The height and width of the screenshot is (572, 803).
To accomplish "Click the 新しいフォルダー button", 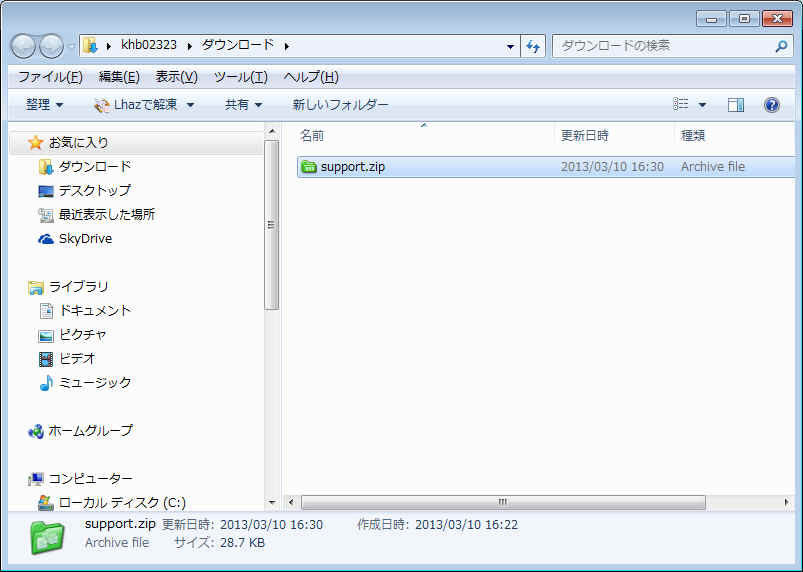I will 340,105.
